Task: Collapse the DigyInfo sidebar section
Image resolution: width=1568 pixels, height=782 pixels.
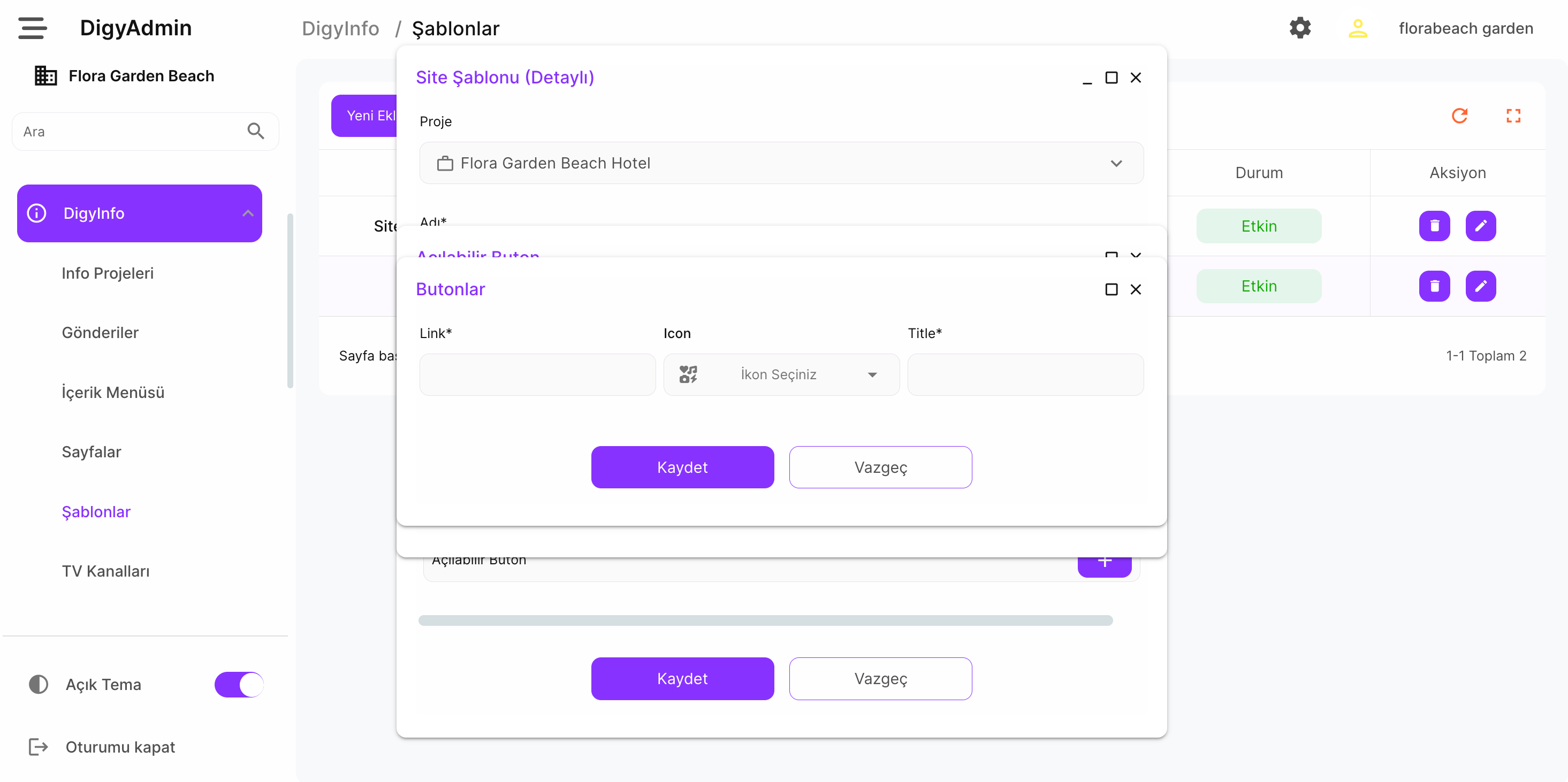Action: point(247,213)
